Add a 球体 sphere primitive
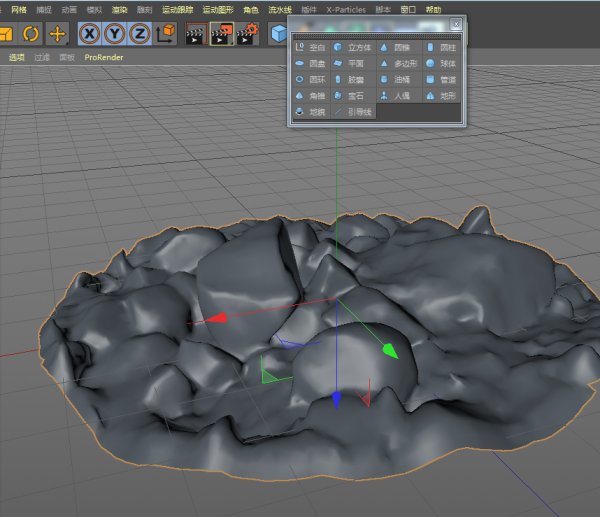This screenshot has width=600, height=517. [442, 64]
